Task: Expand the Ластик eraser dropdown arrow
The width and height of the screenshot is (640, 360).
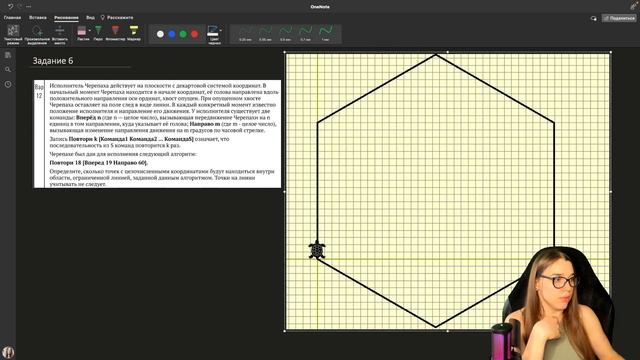Action: (90, 31)
